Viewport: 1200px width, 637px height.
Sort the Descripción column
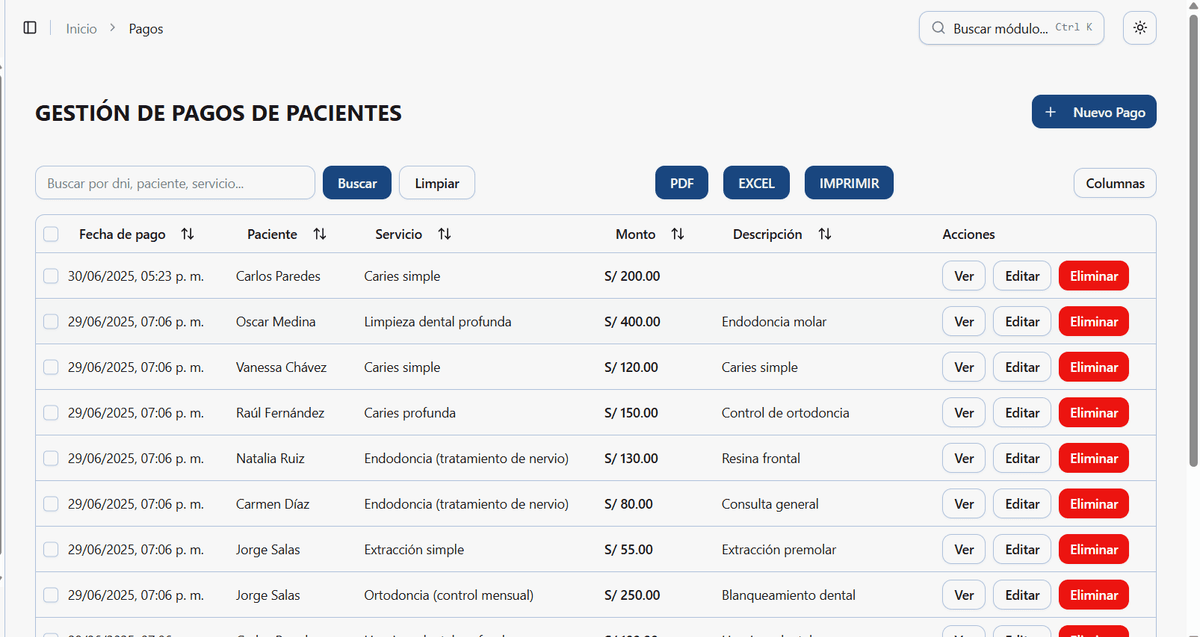click(x=823, y=233)
